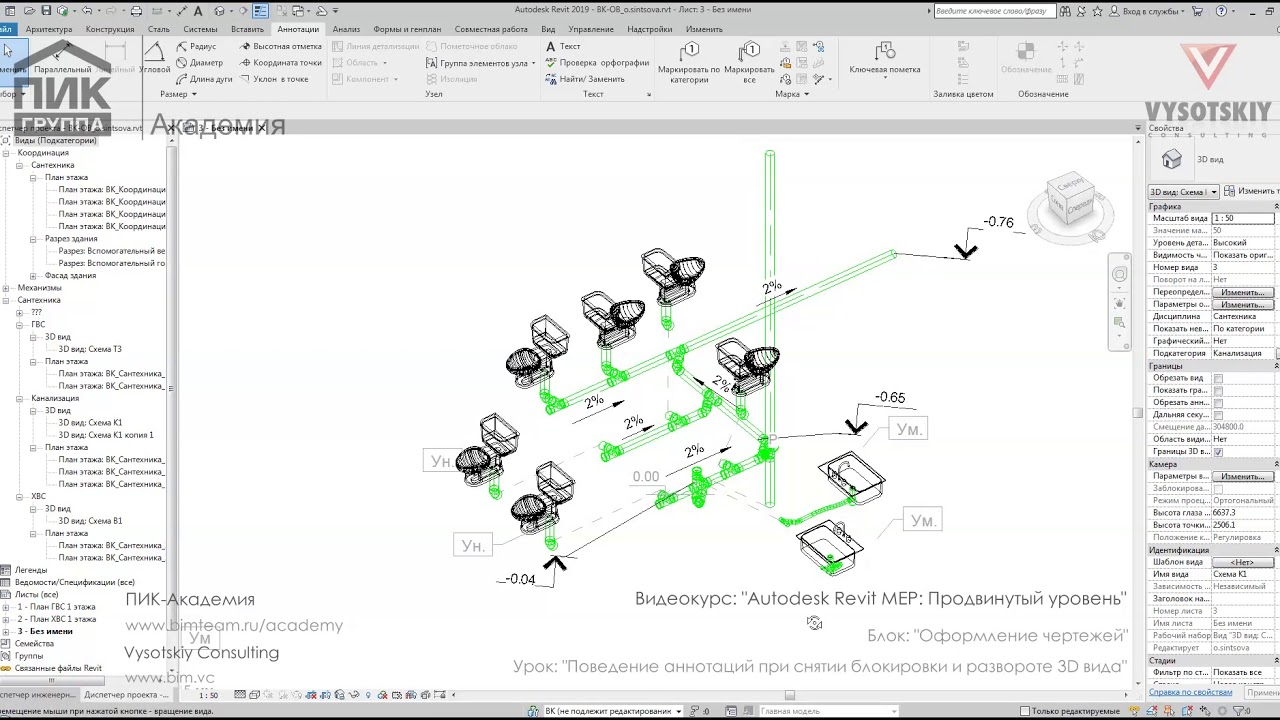Viewport: 1280px width, 720px height.
Task: Select the Text annotation tool
Action: pyautogui.click(x=563, y=46)
